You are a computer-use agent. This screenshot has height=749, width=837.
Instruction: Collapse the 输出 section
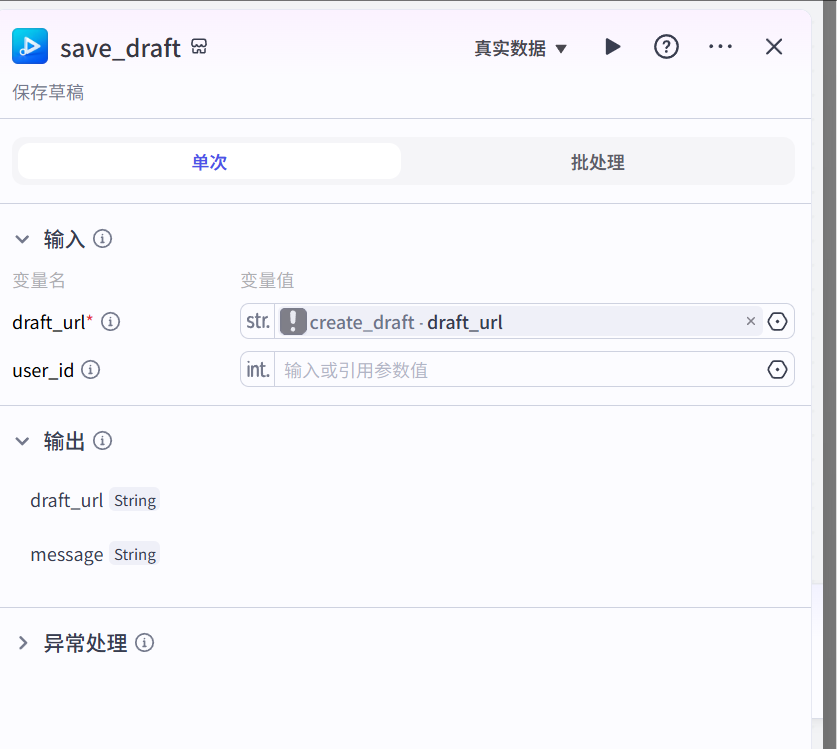click(22, 441)
